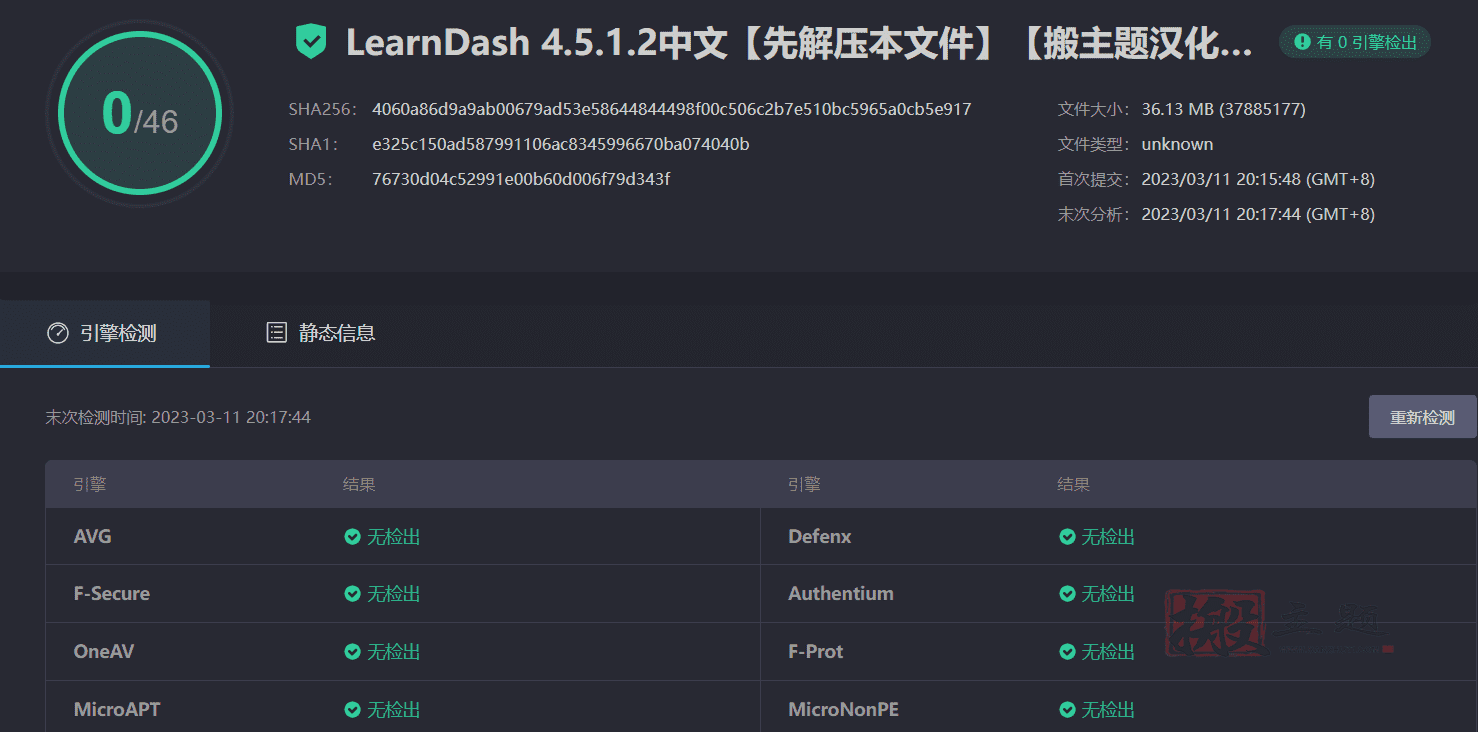Click the F-Secure engine name
The width and height of the screenshot is (1478, 732).
pos(112,594)
